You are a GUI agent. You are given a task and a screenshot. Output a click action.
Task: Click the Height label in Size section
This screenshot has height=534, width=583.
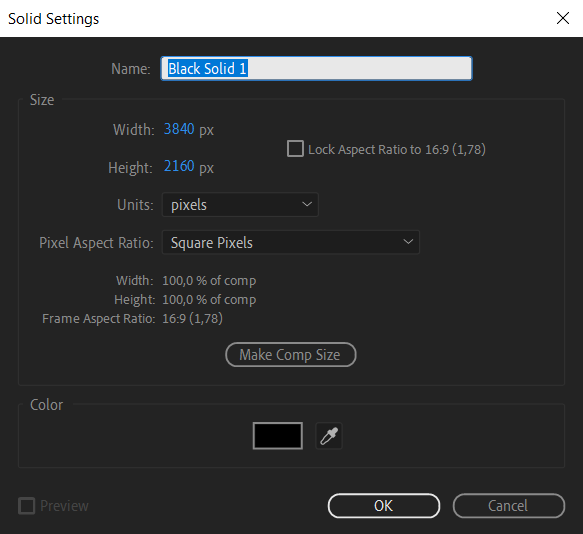click(131, 168)
